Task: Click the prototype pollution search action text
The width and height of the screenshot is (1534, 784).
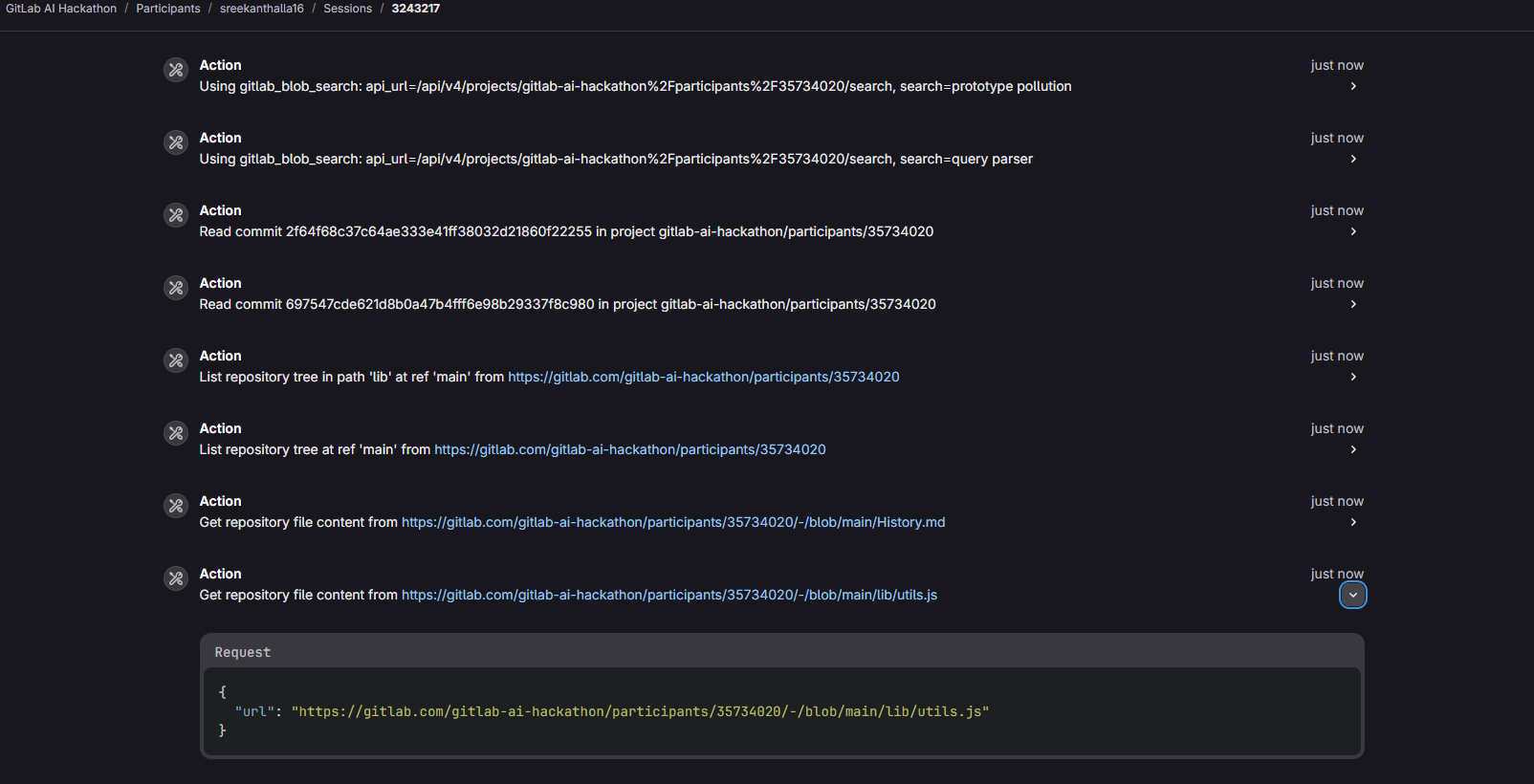Action: coord(635,86)
